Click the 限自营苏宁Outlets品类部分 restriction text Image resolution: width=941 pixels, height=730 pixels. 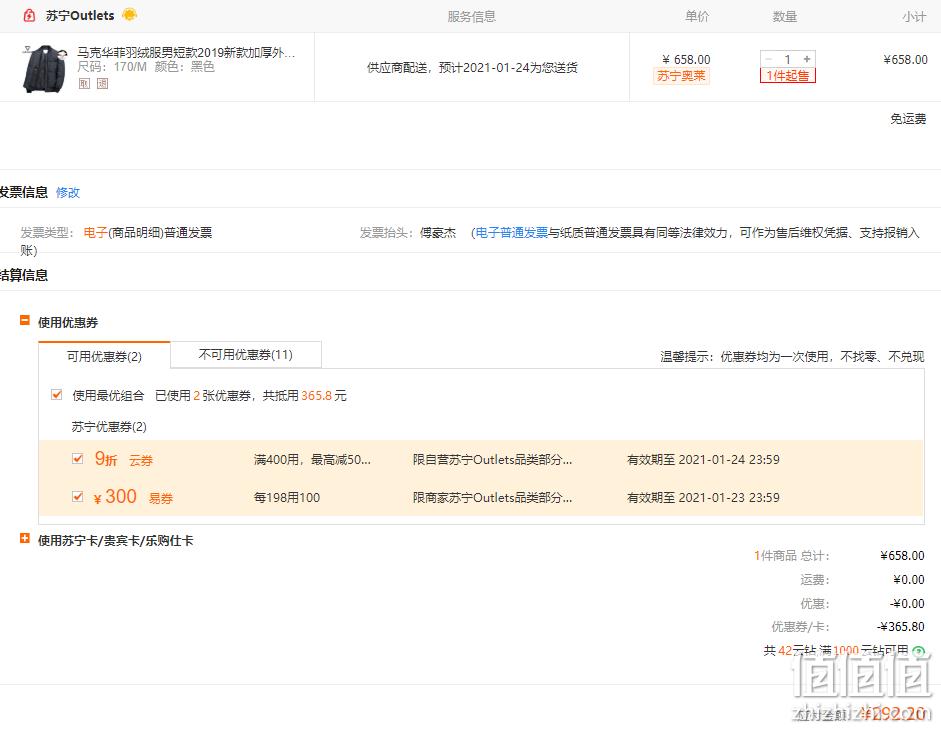(492, 459)
